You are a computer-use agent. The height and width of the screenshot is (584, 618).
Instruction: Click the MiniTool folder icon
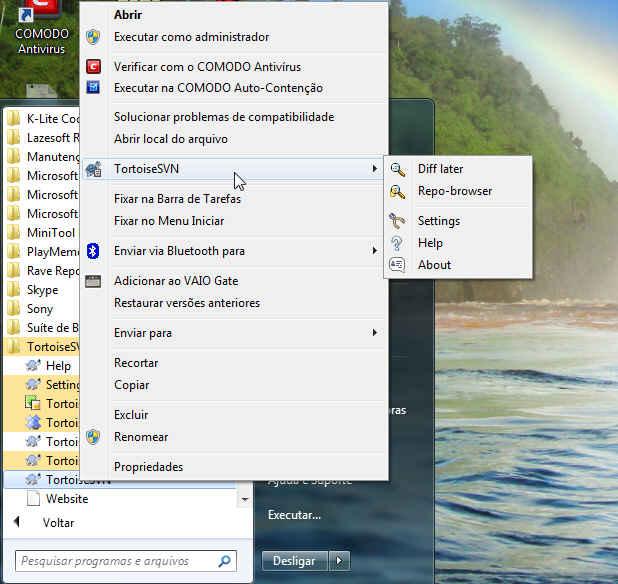pos(14,232)
